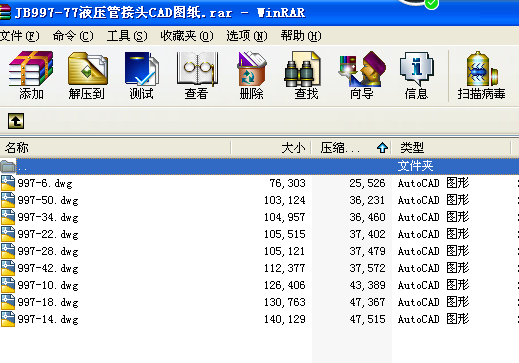Click the file icon of 997-18.dwg

[x=8, y=302]
